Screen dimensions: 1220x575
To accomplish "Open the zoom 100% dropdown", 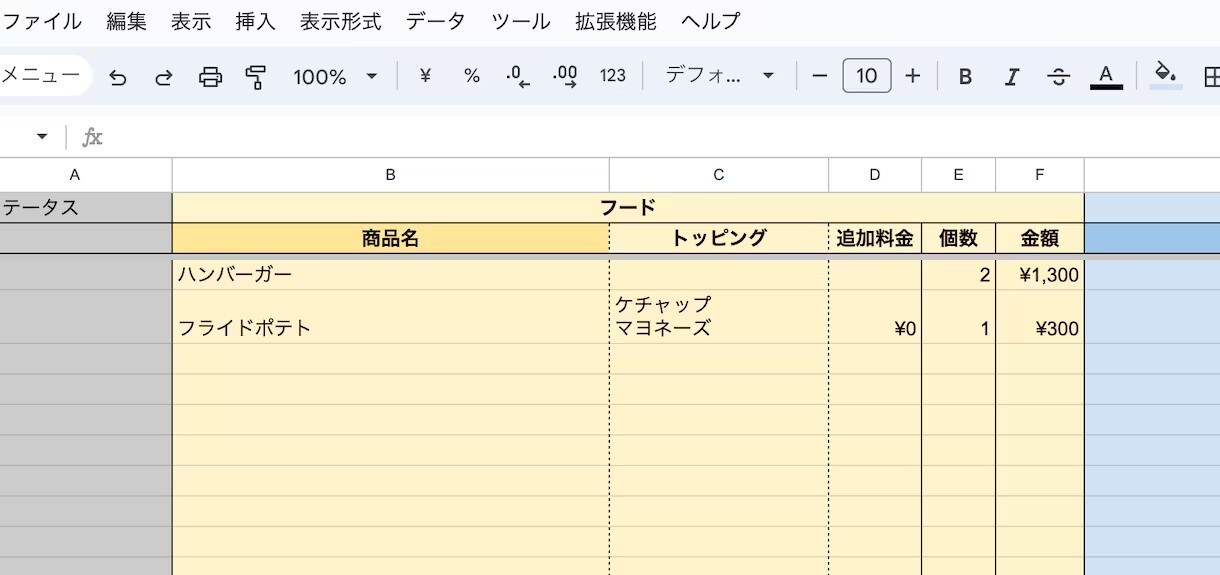I will point(335,76).
